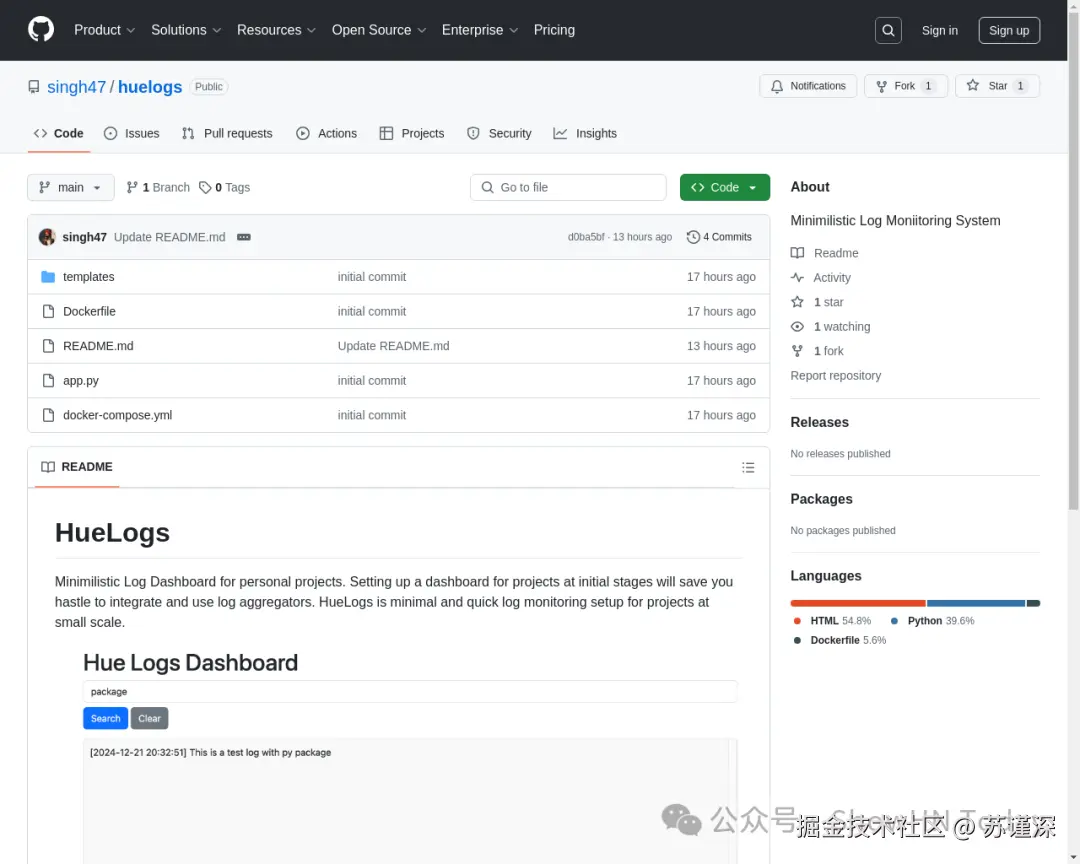Screen dimensions: 1080x864
Task: Open the Product menu dropdown
Action: (104, 30)
